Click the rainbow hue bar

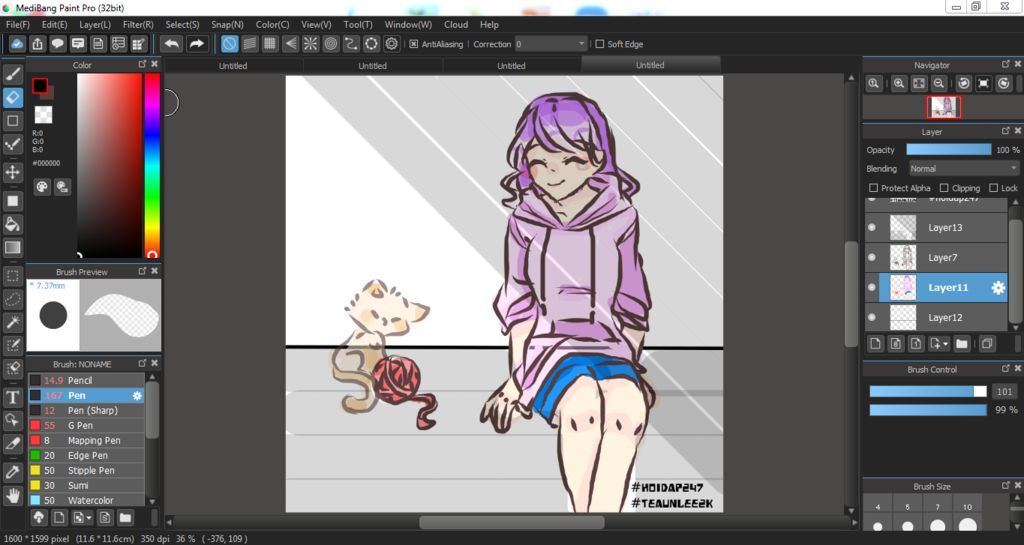(x=152, y=165)
